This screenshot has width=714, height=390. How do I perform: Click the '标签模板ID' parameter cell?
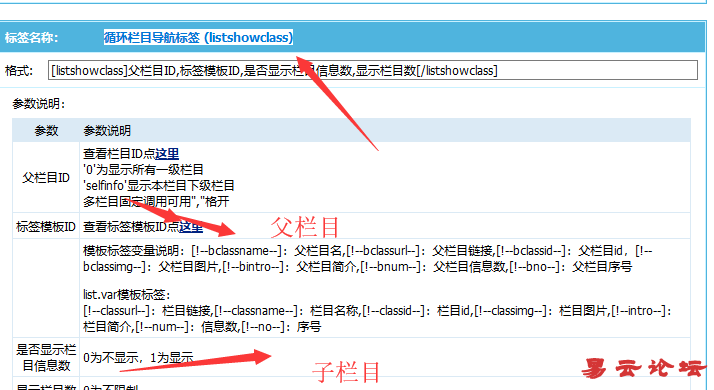46,226
